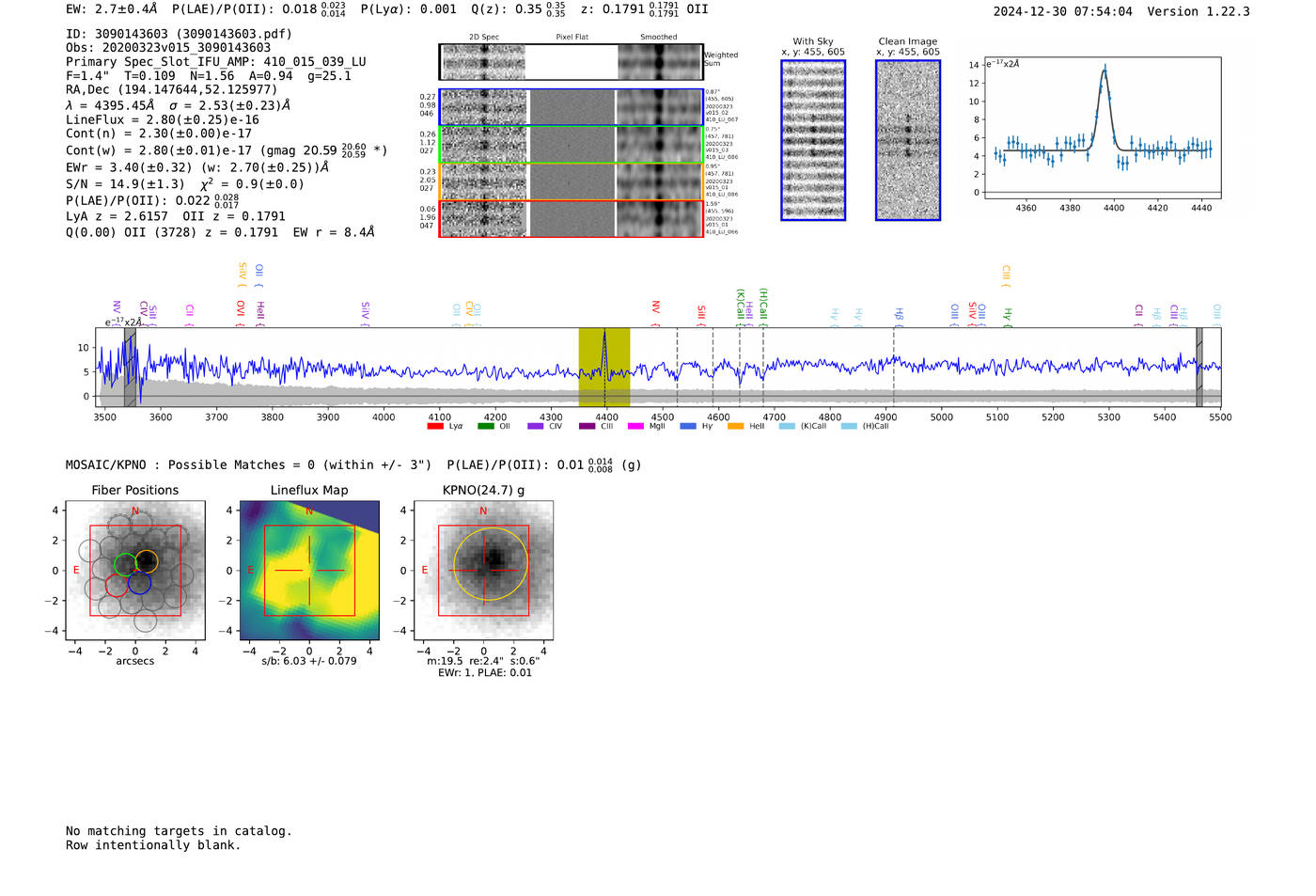This screenshot has width=1316, height=896.
Task: Click the green fiber circle in Fiber Positions
Action: click(x=125, y=564)
